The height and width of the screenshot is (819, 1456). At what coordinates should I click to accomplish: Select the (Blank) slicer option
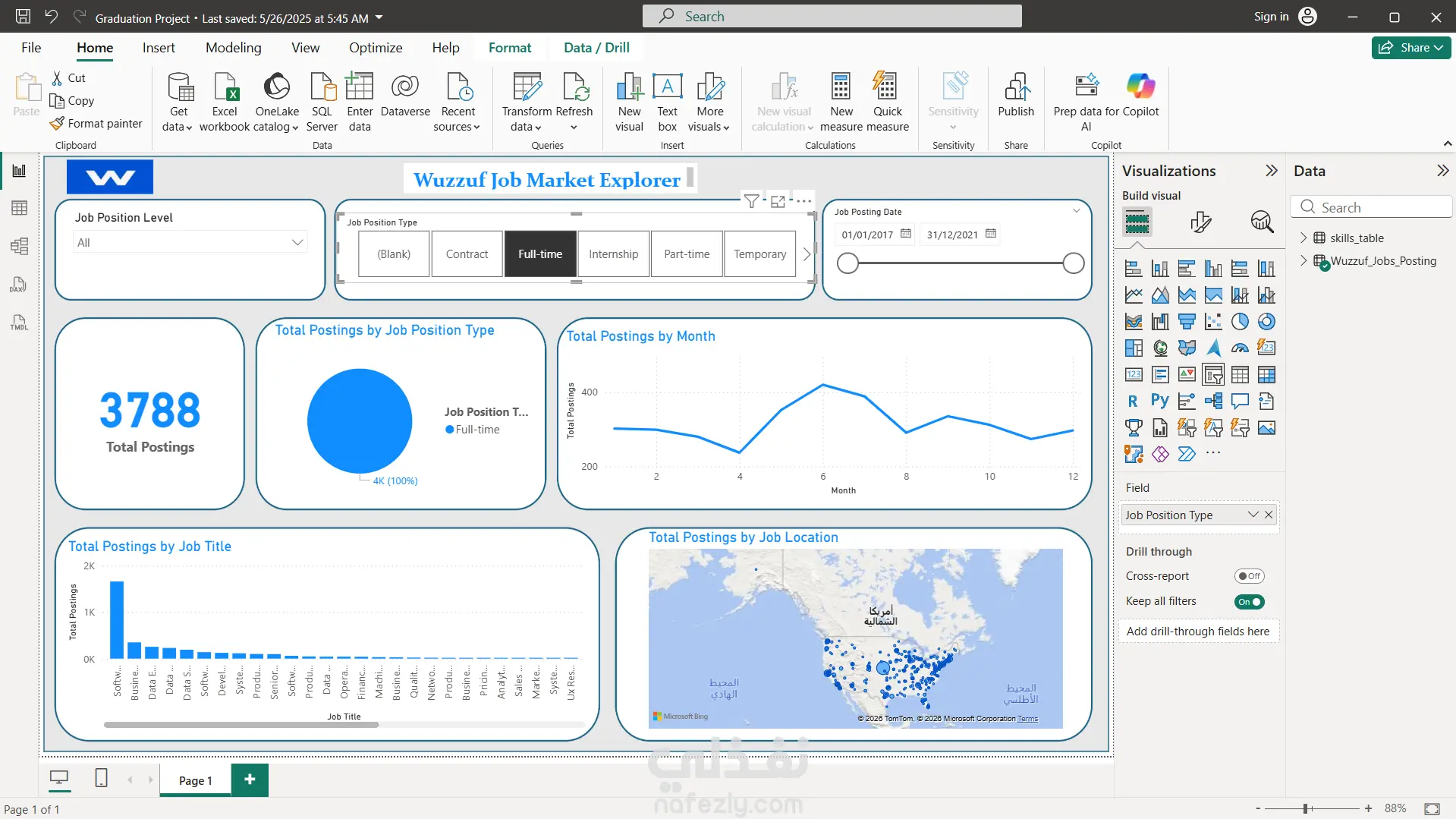pos(394,254)
